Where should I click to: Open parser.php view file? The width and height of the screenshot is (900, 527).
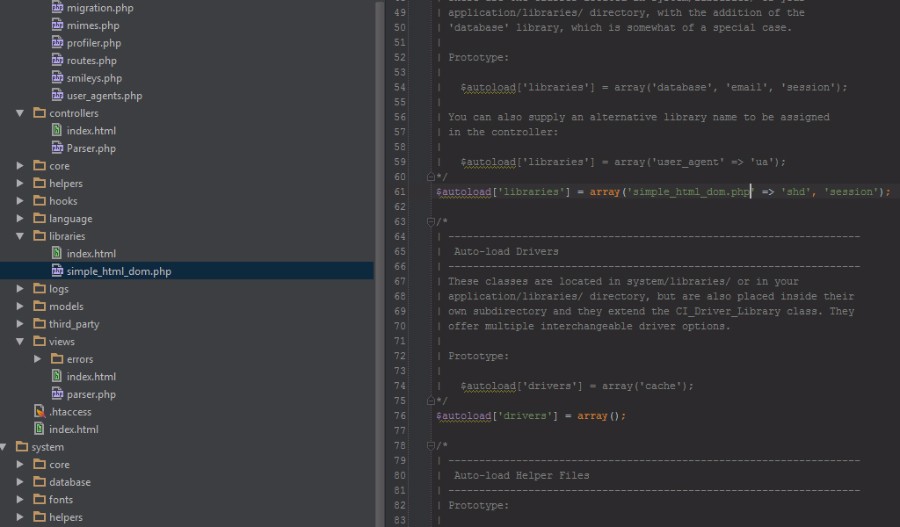coord(91,394)
